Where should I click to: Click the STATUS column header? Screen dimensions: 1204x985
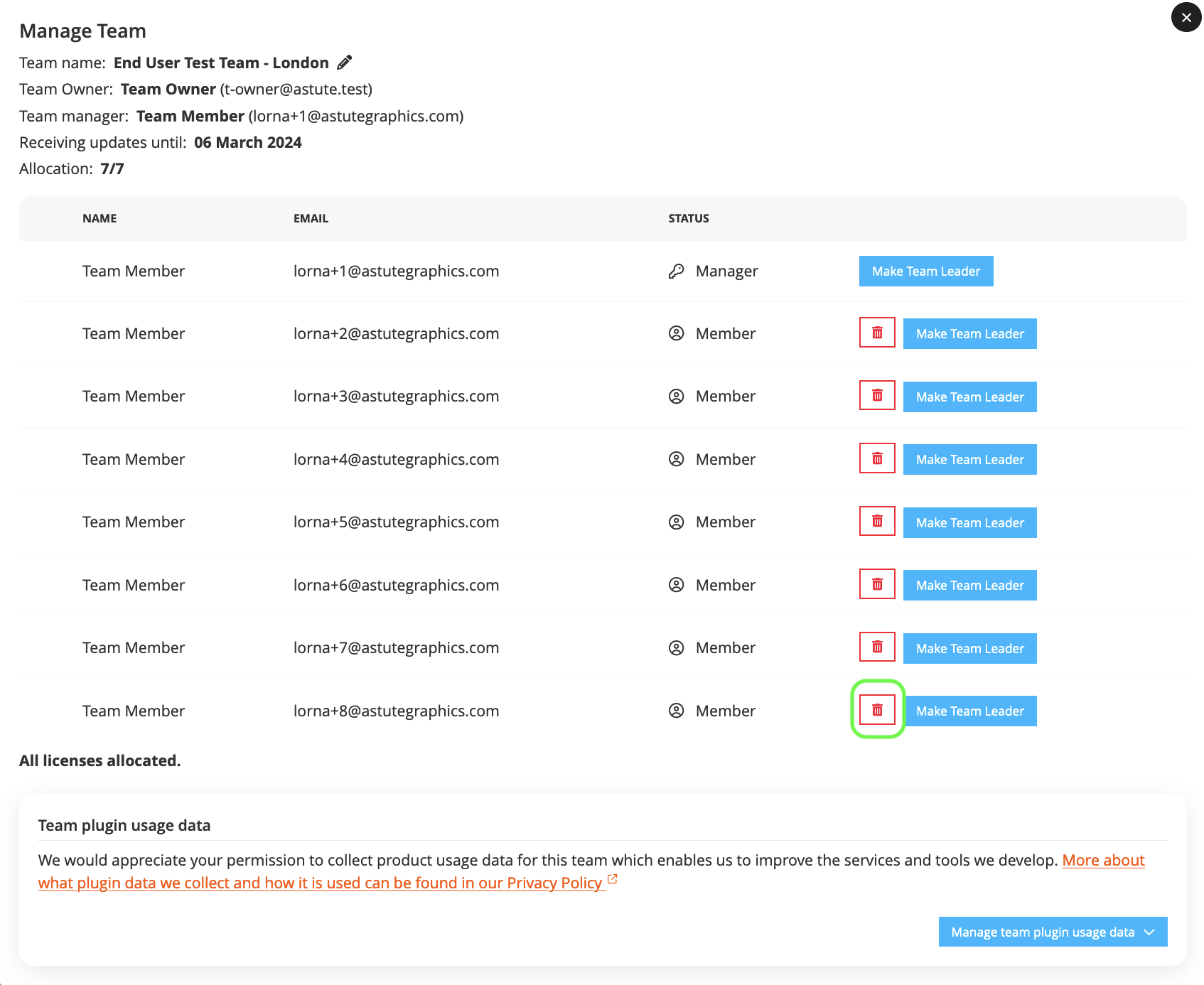point(688,218)
